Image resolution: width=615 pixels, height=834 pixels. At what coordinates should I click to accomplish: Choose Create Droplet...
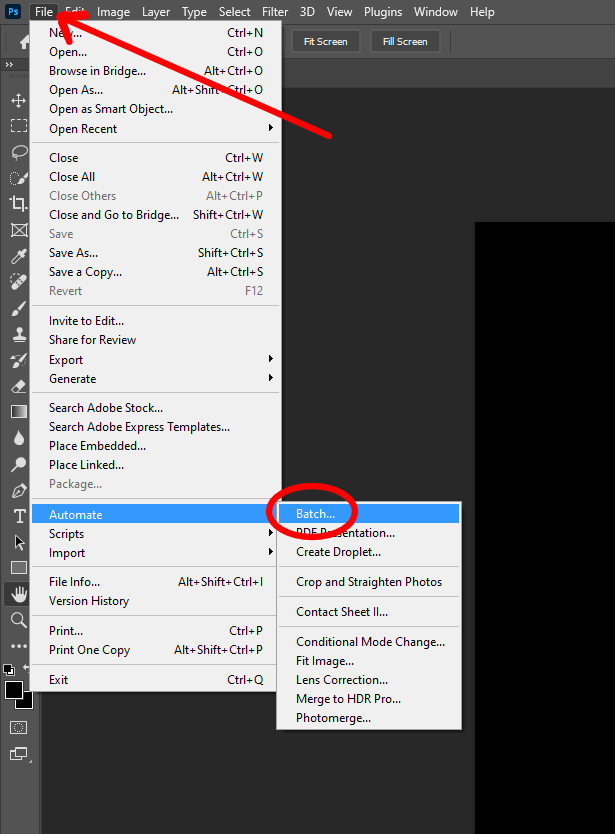coord(369,552)
